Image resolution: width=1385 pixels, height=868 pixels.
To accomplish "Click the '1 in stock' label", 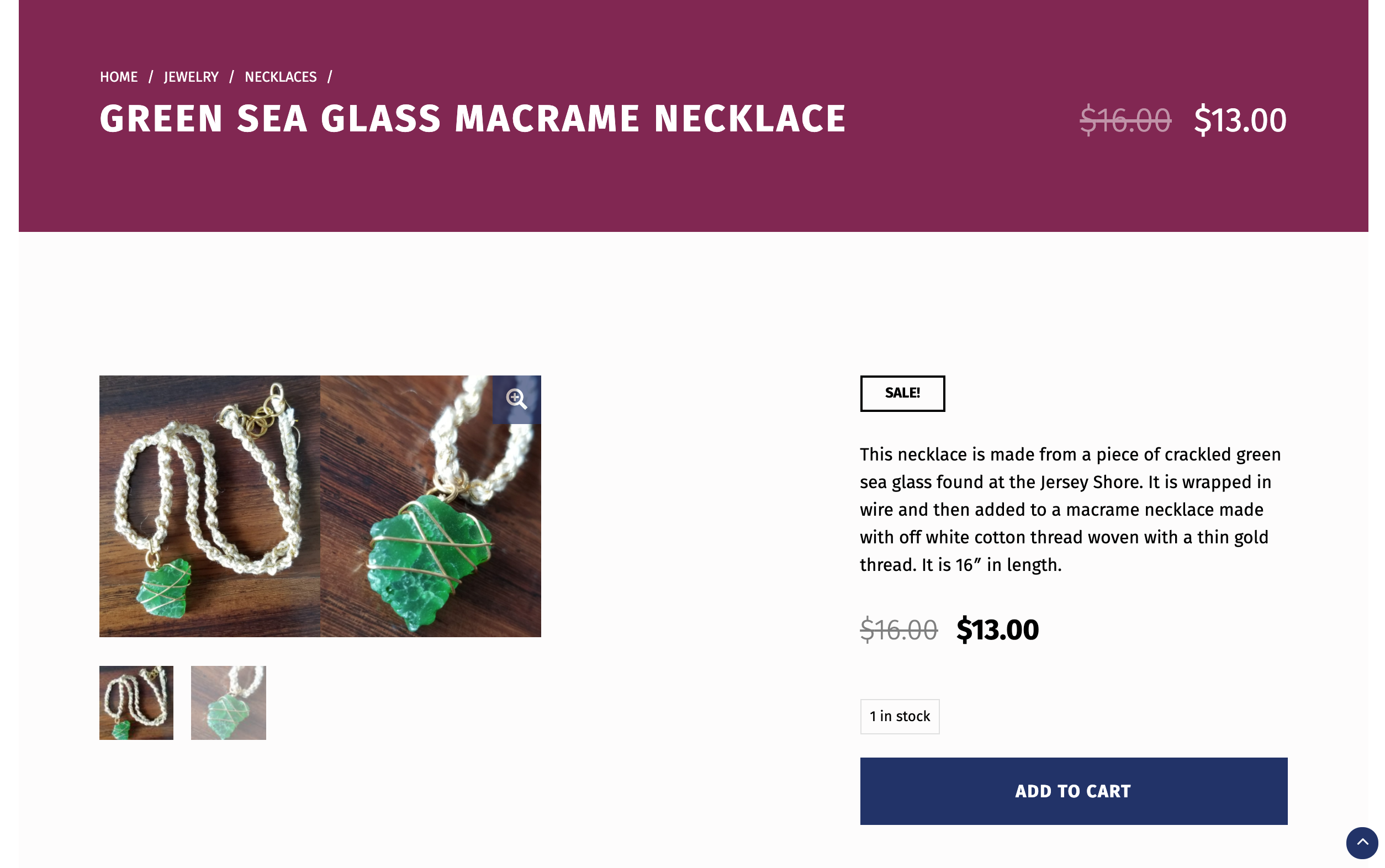I will pyautogui.click(x=899, y=716).
